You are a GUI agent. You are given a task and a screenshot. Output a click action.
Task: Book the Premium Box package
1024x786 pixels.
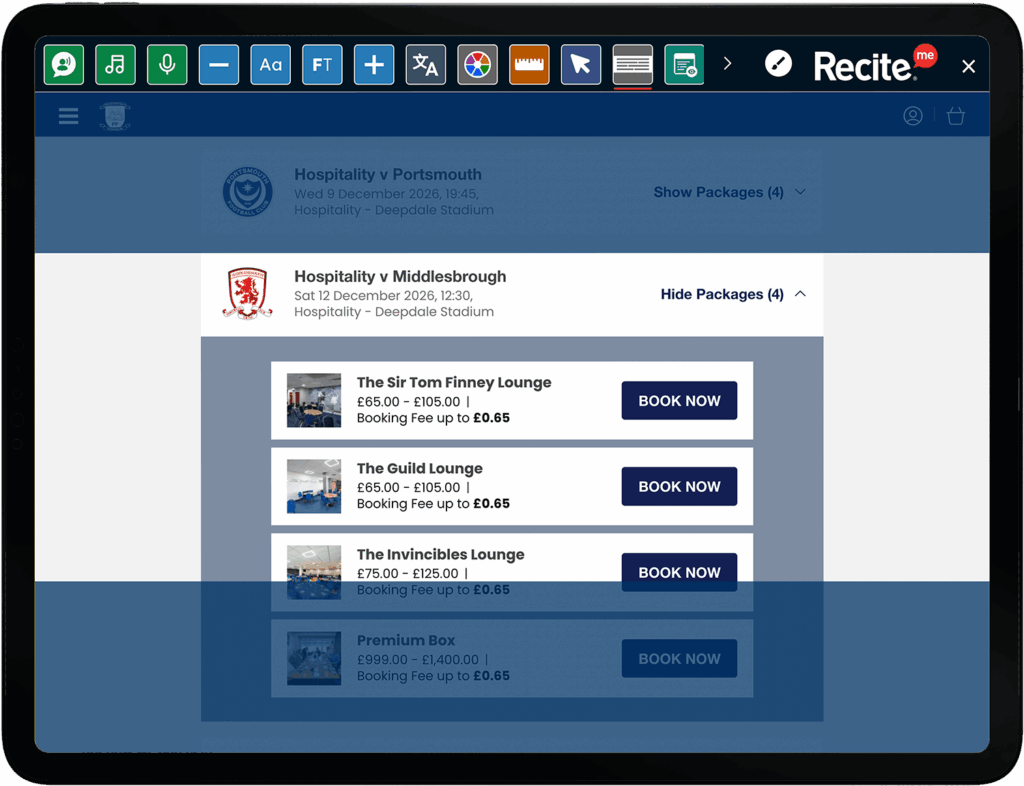tap(679, 659)
